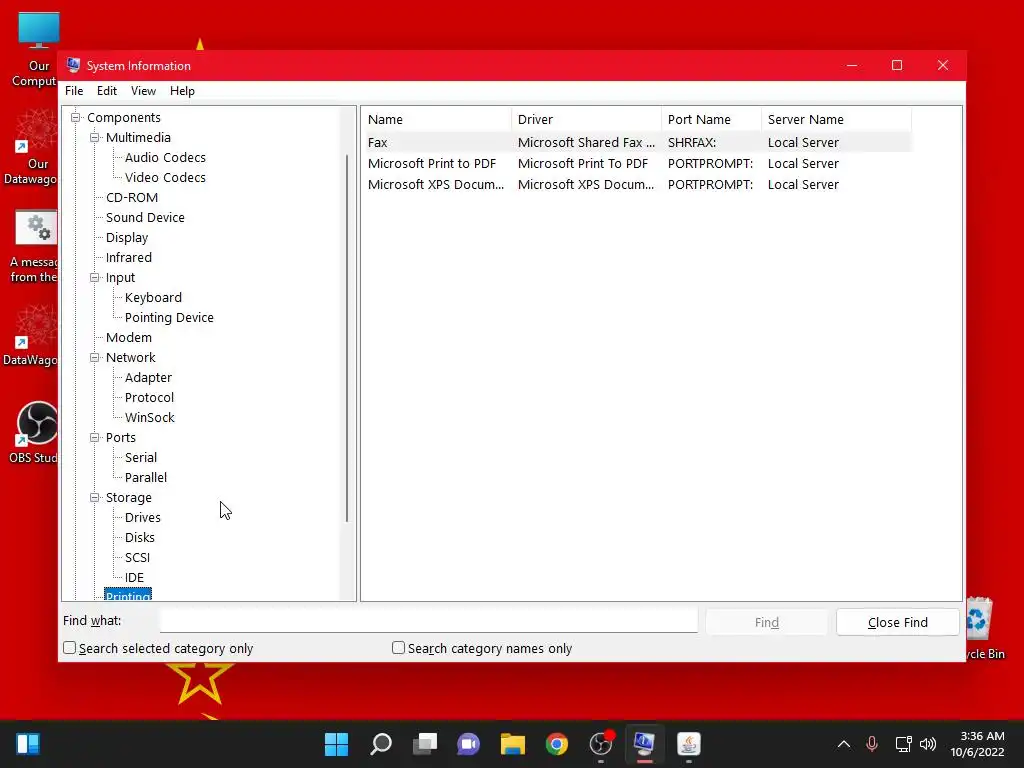Select Protocol tree item
This screenshot has width=1024, height=768.
pyautogui.click(x=150, y=398)
